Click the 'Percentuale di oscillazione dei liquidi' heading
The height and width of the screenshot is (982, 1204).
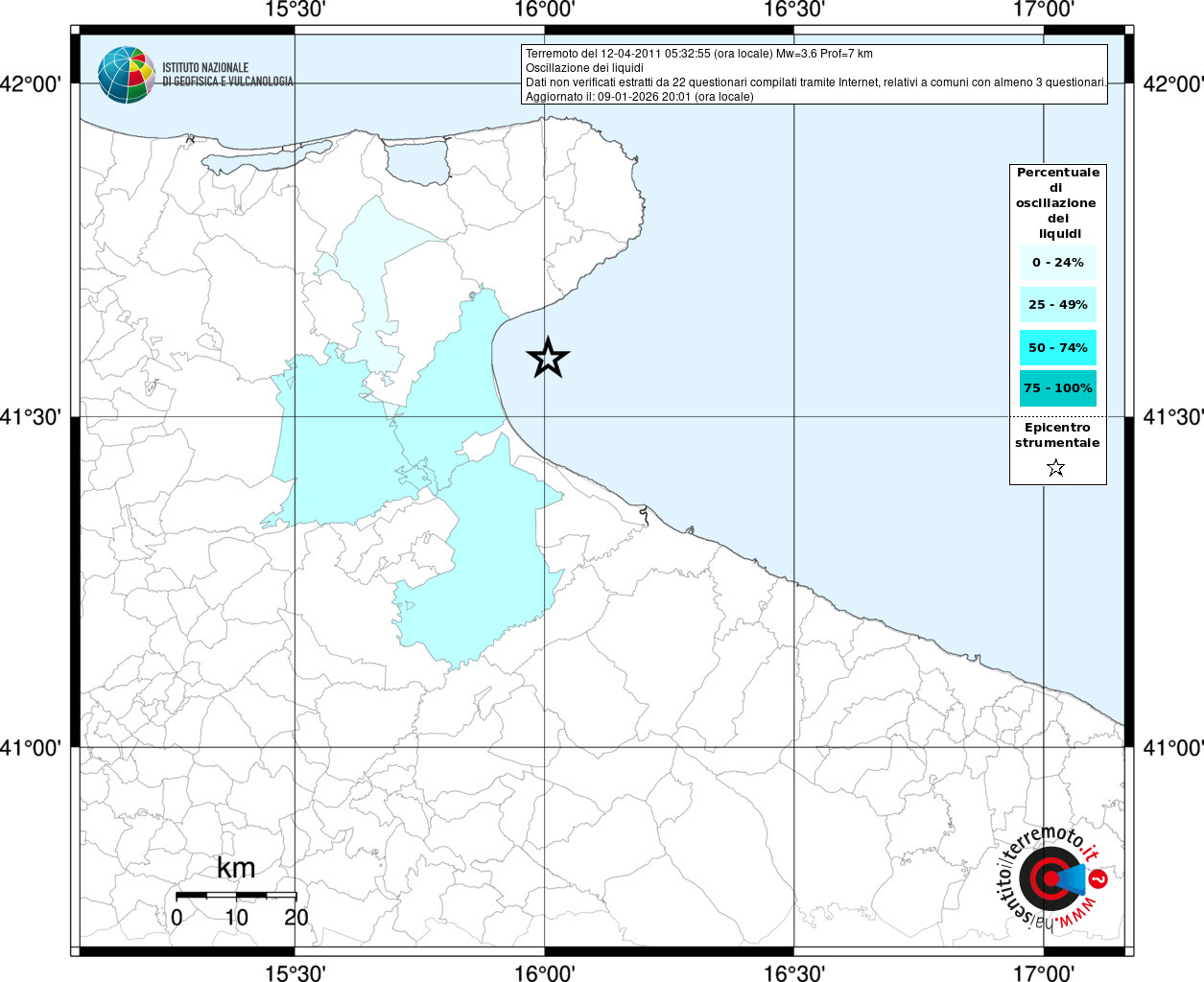pyautogui.click(x=1057, y=202)
